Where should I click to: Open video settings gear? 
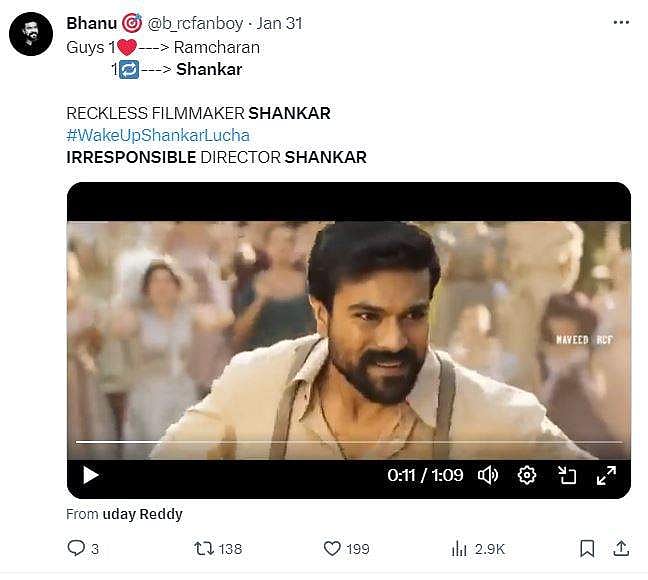point(527,475)
